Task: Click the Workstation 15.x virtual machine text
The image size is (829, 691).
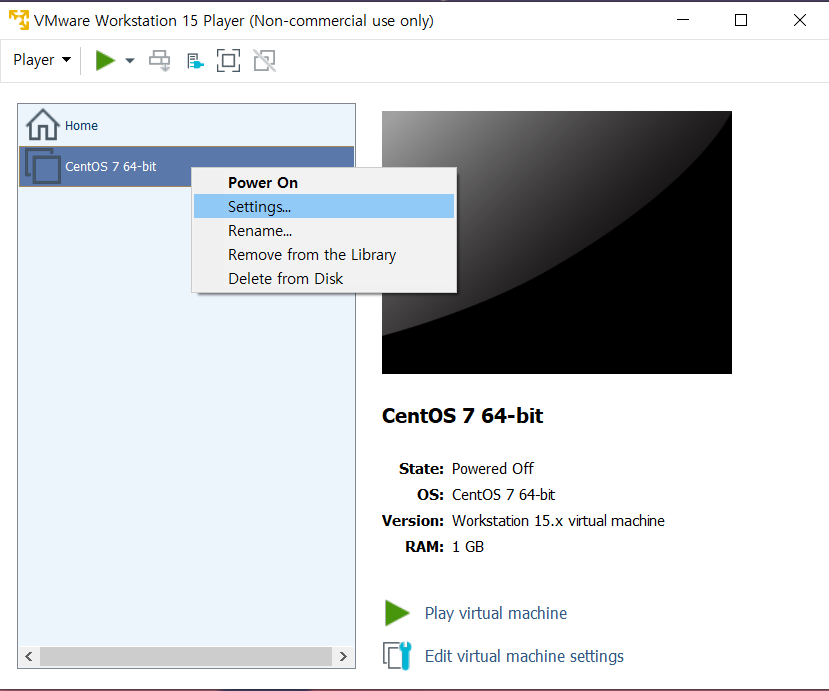Action: (558, 521)
